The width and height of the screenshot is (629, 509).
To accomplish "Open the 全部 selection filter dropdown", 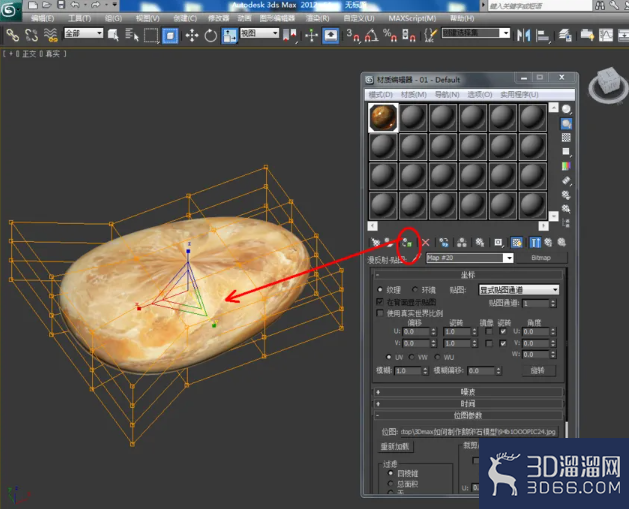I will click(x=83, y=33).
